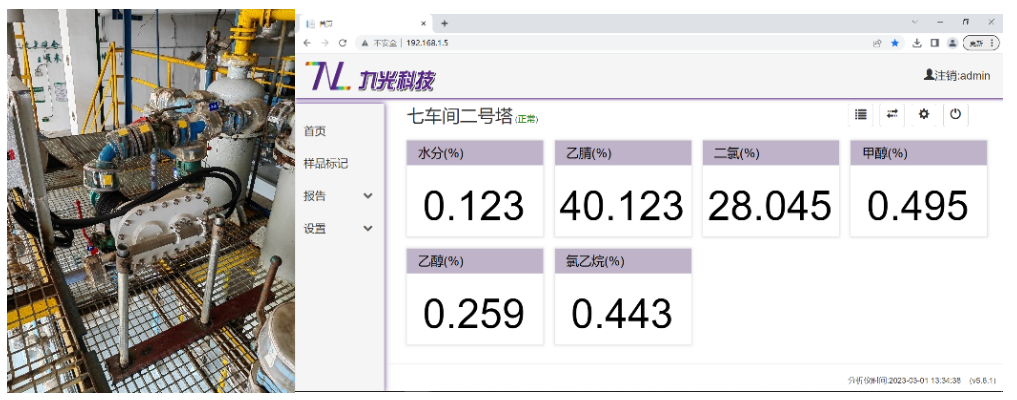The image size is (1017, 400).
Task: Click the 0.123 water value
Action: (473, 206)
